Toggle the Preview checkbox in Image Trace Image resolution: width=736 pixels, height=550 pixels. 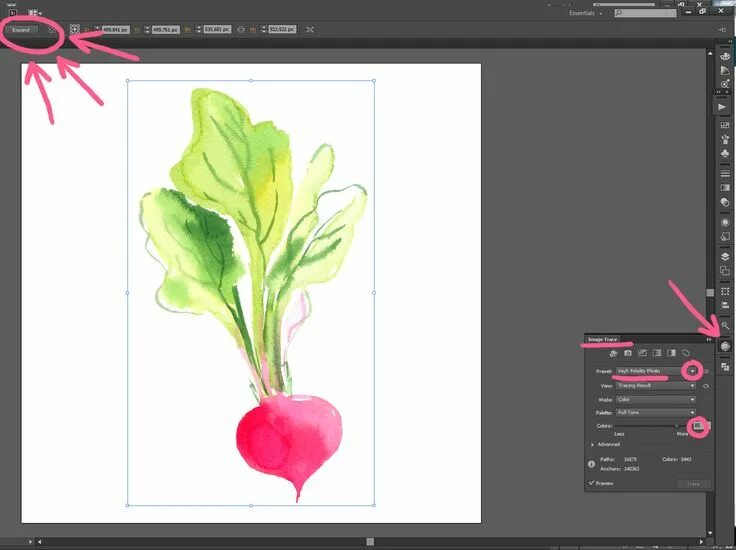[x=591, y=483]
